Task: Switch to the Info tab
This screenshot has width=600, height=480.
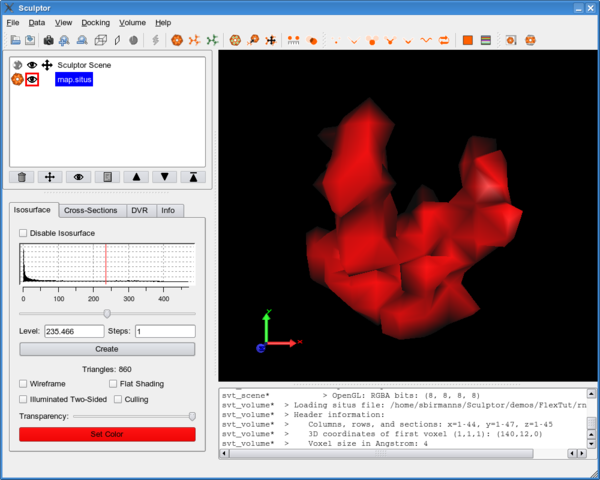Action: pyautogui.click(x=168, y=211)
